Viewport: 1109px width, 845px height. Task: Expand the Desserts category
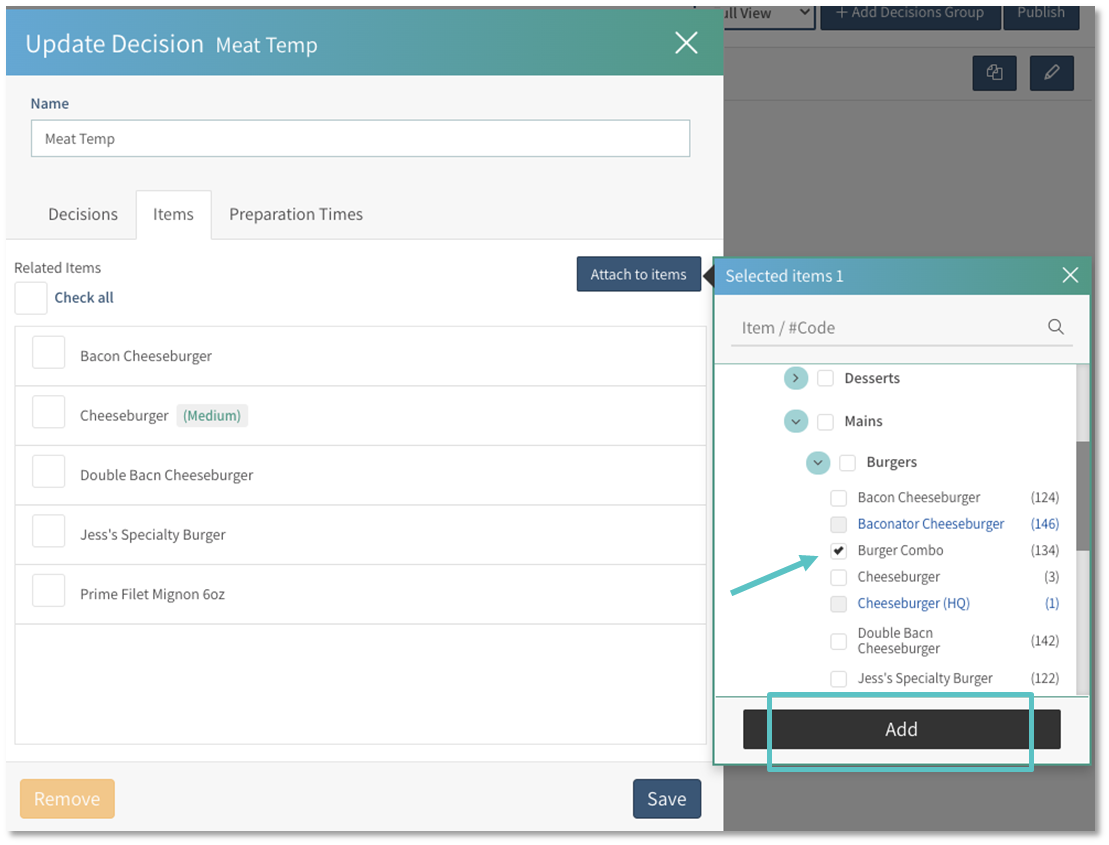click(x=796, y=378)
